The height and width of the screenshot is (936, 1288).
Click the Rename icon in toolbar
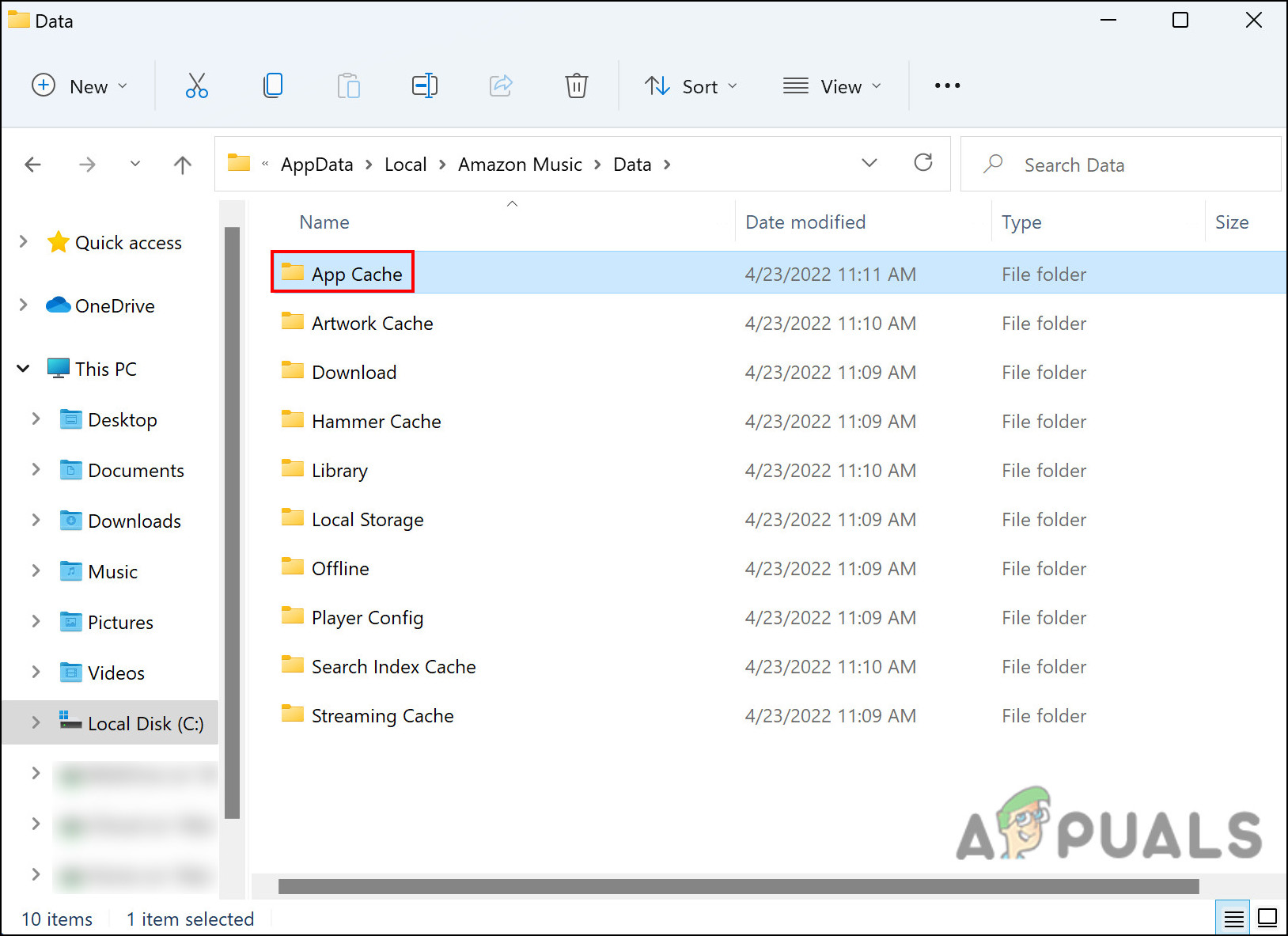(425, 85)
